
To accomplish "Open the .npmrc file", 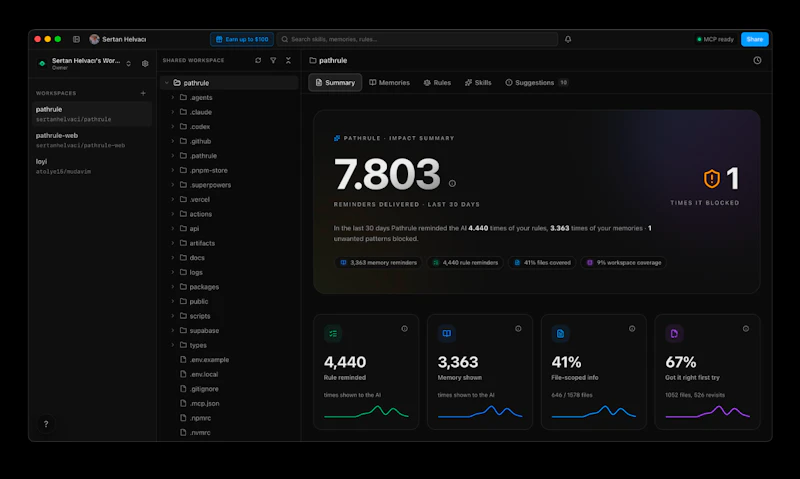I will 229,418.
